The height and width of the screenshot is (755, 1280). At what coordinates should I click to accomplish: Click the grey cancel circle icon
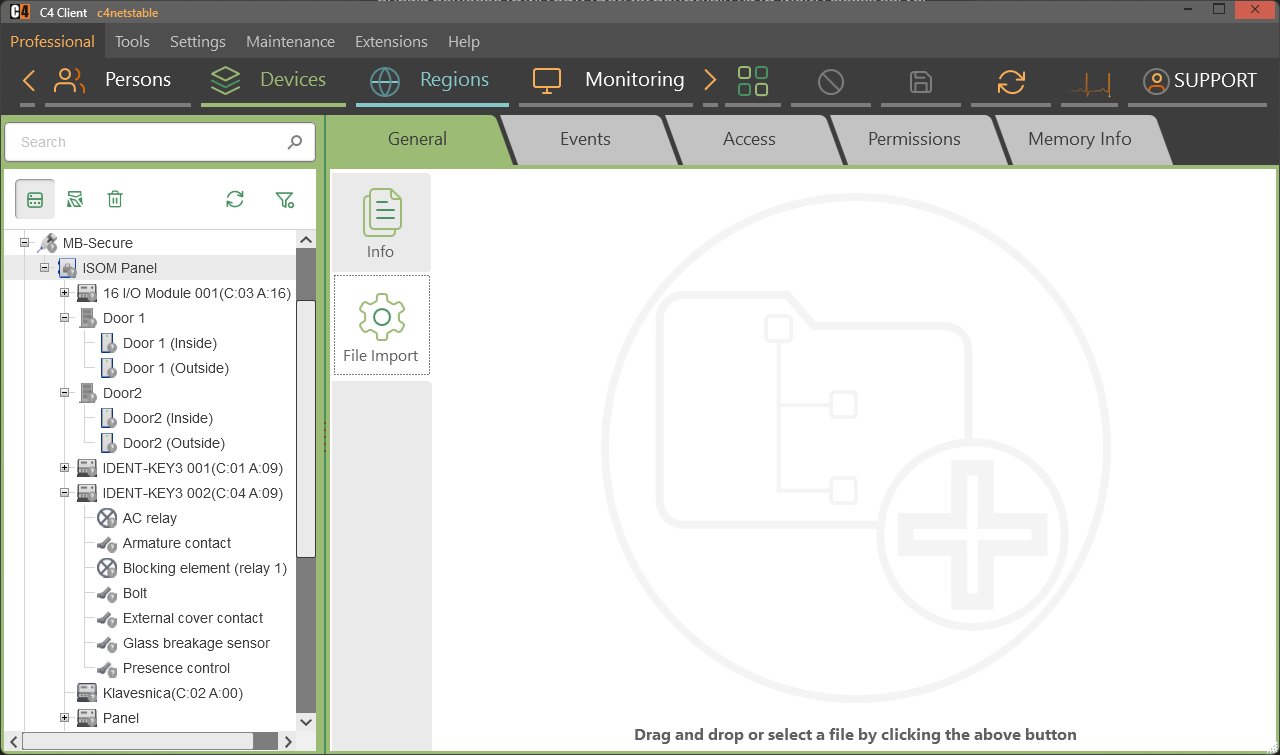click(x=831, y=81)
